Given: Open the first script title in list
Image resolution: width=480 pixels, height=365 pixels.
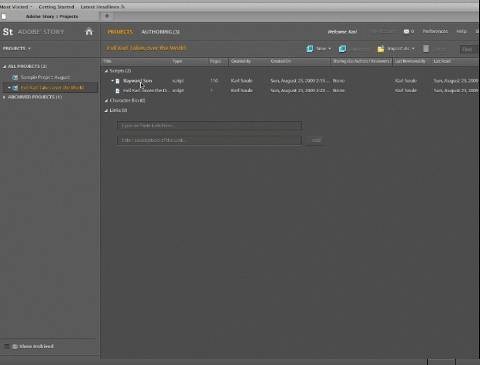Looking at the screenshot, I should pyautogui.click(x=137, y=81).
